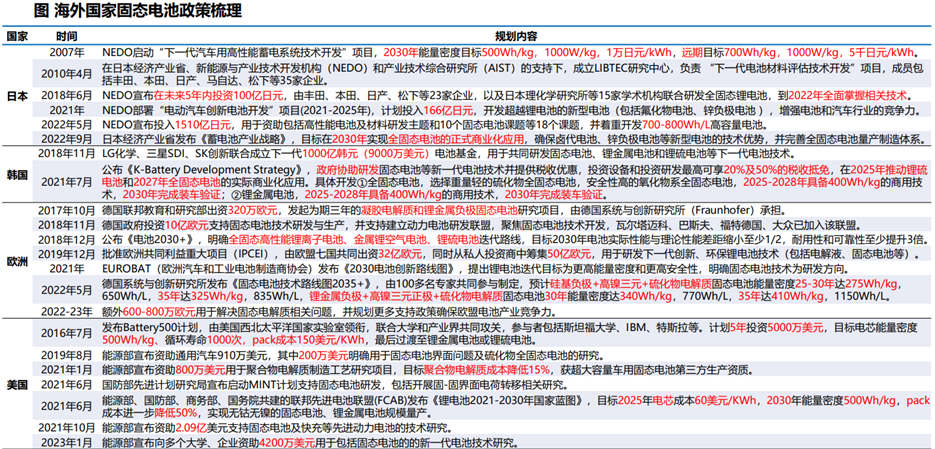Click red text '2.09亿'

190,428
